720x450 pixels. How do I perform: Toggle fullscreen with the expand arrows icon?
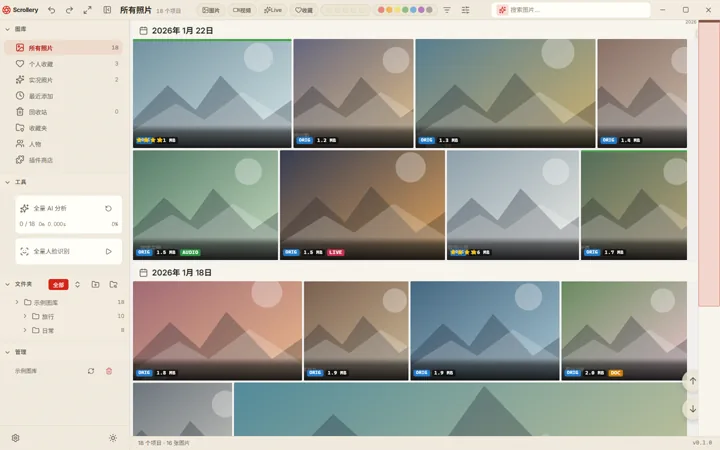point(87,10)
